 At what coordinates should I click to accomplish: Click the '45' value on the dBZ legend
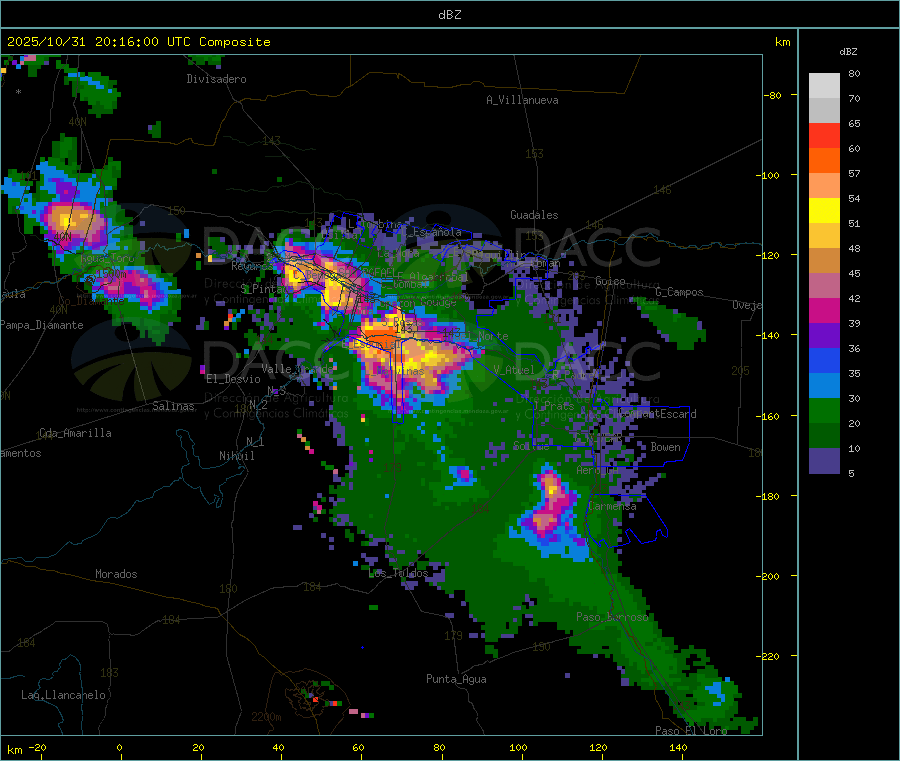point(854,273)
